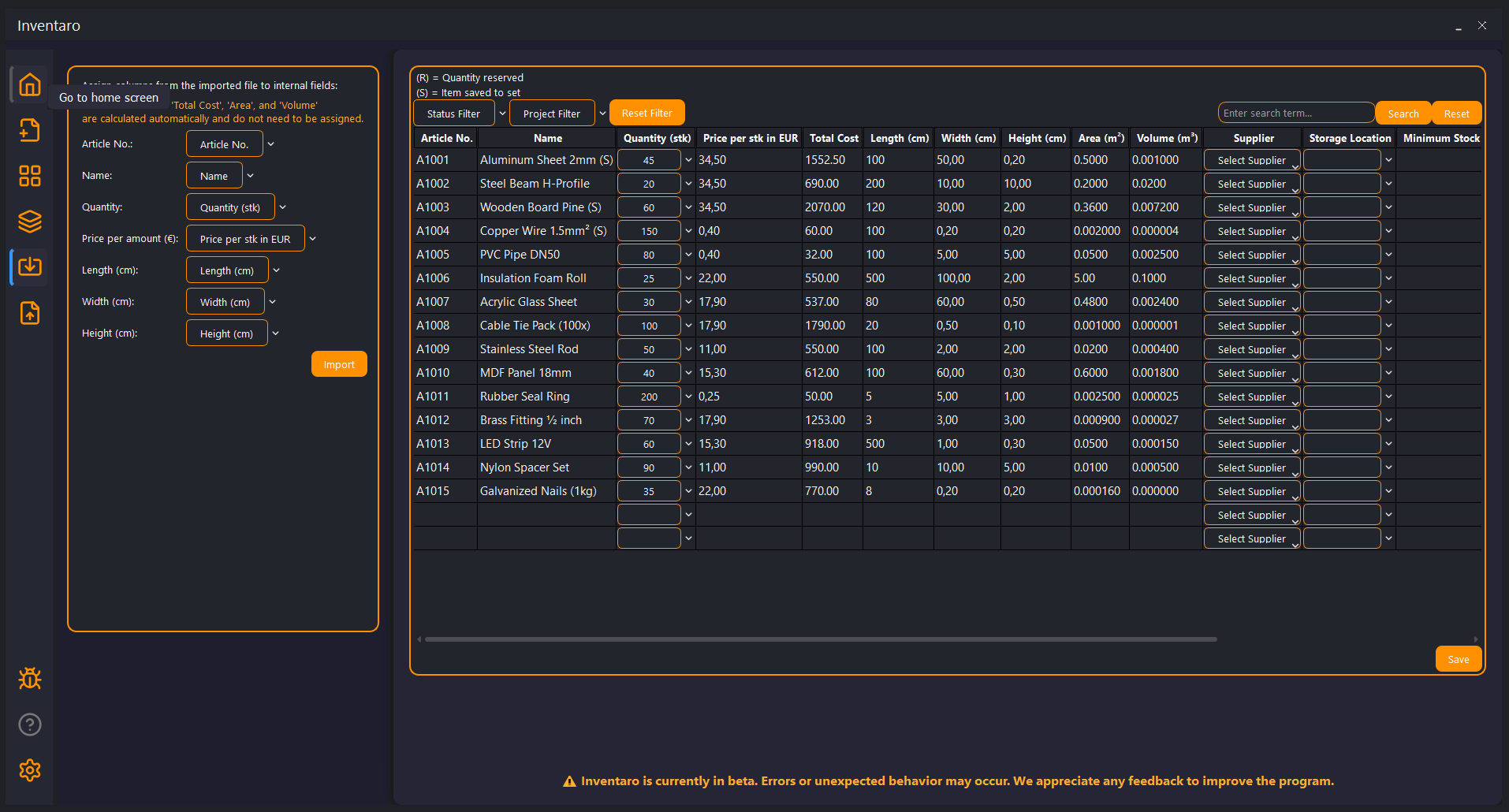Open storage location box for A1001

(x=1342, y=160)
